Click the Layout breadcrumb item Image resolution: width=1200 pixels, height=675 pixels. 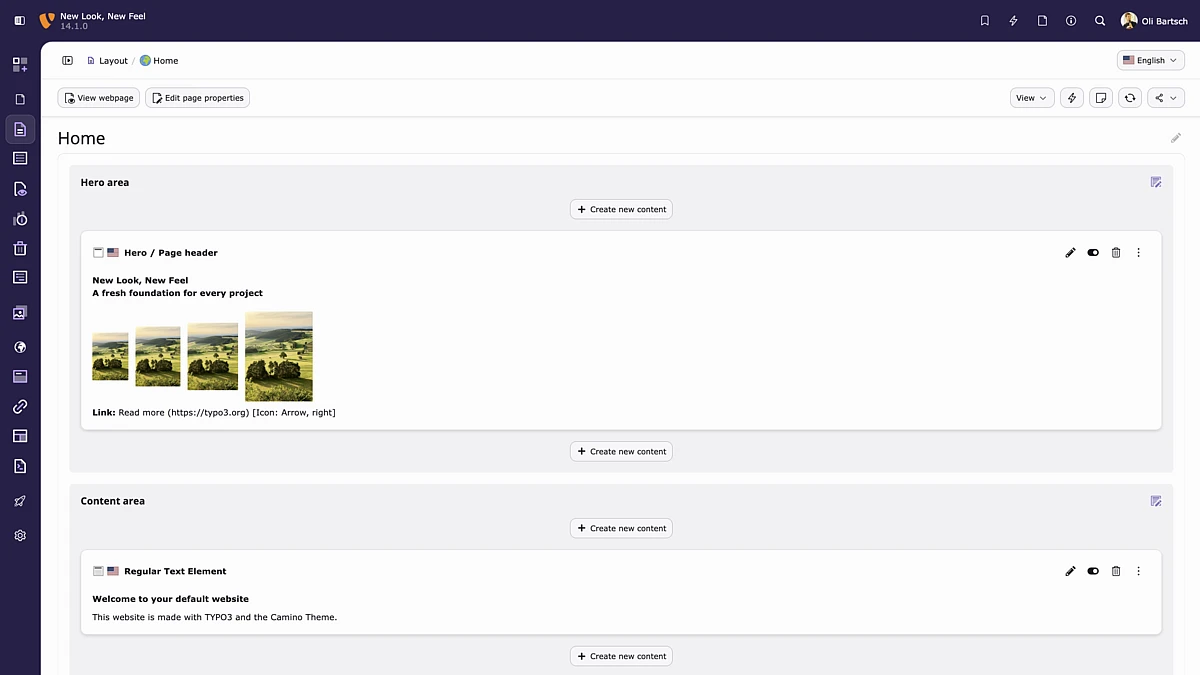[112, 61]
